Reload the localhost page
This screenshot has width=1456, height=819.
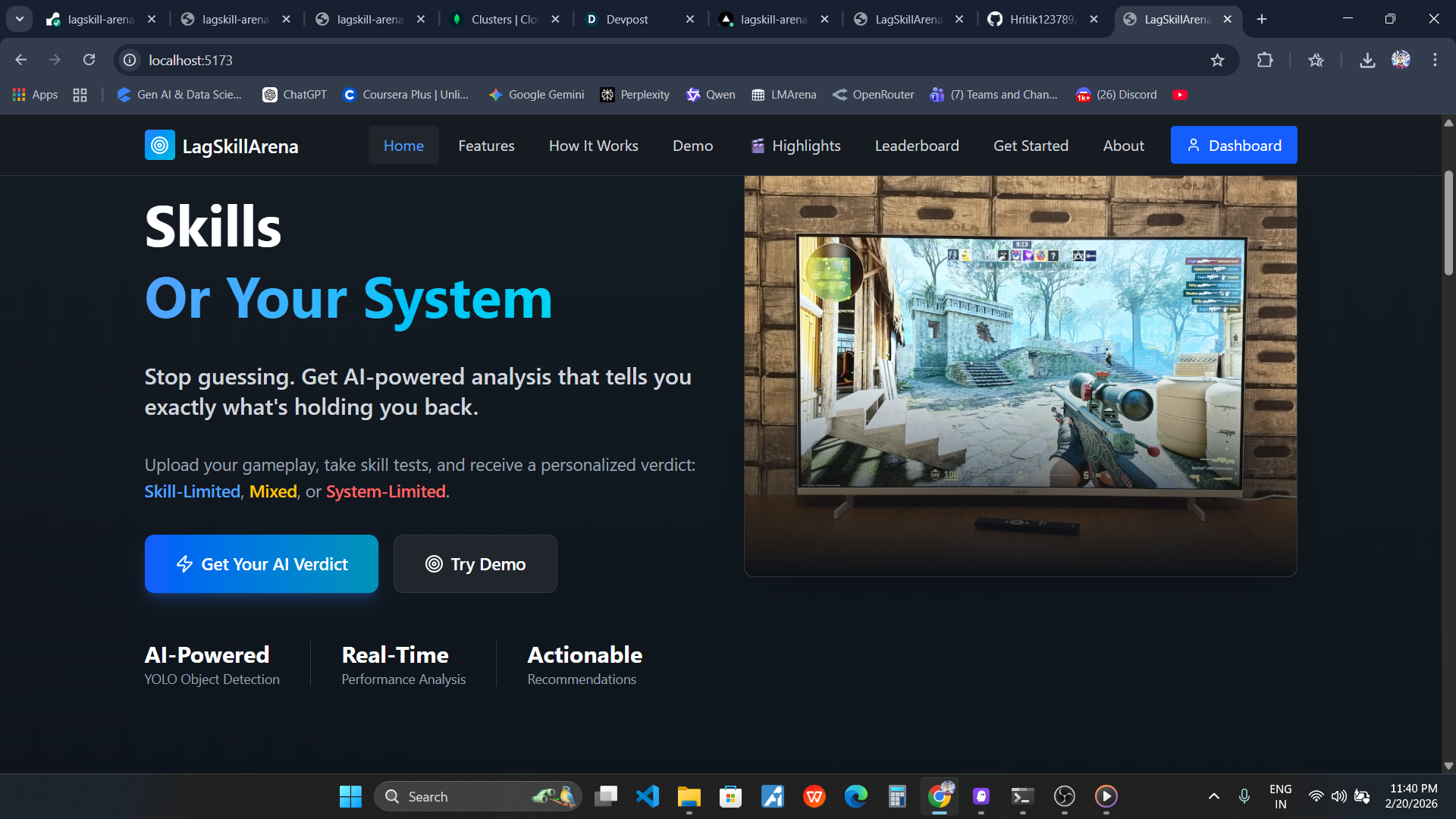89,60
